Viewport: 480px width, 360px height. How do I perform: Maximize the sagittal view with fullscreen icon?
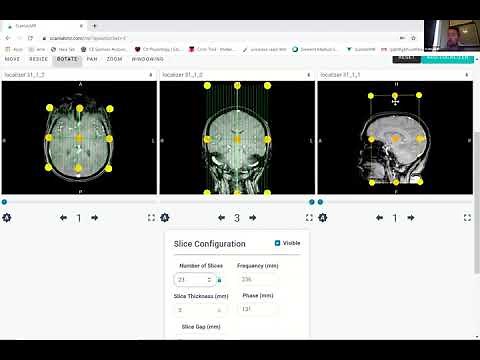[x=467, y=218]
